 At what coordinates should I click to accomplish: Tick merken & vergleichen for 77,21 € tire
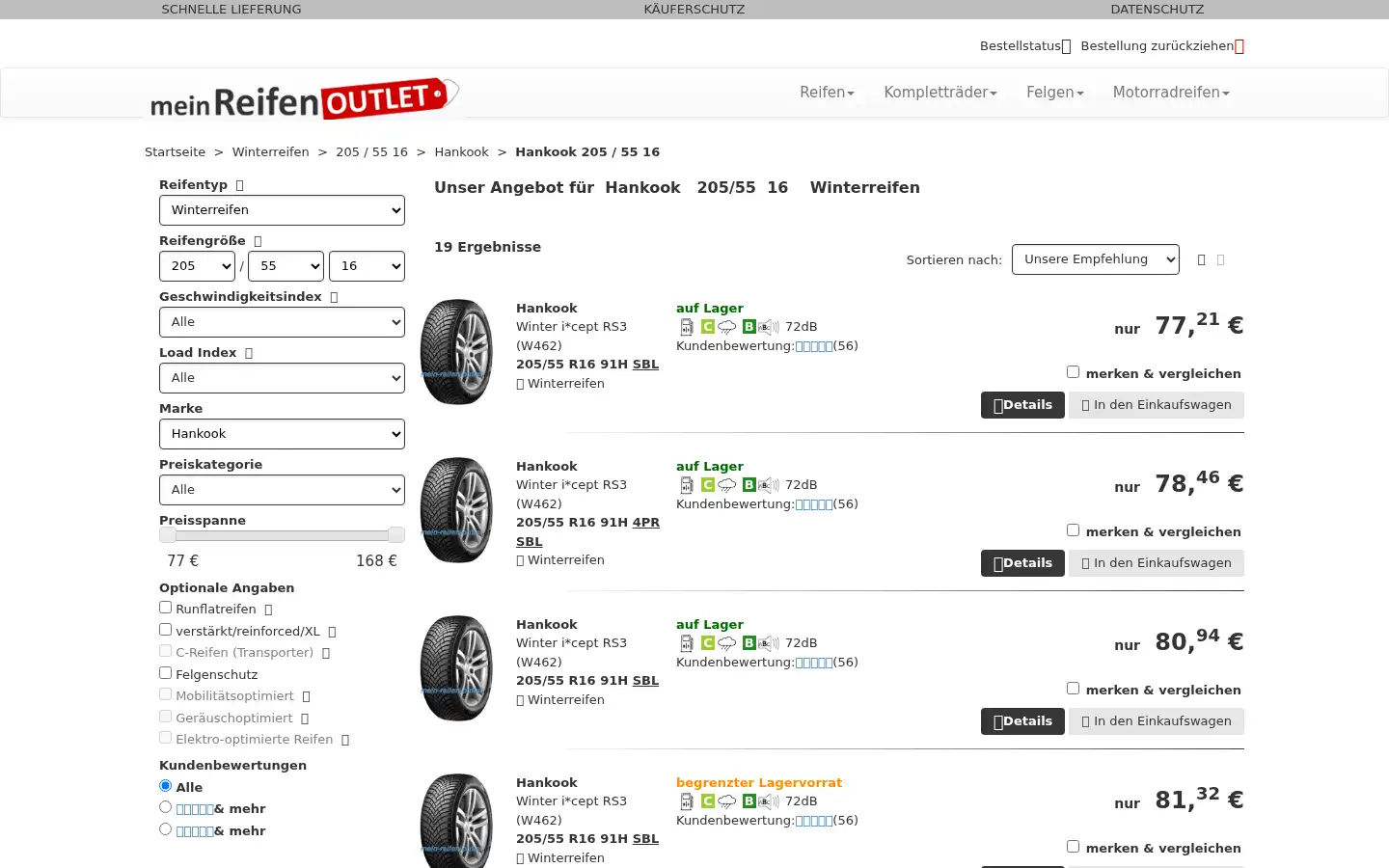point(1073,372)
